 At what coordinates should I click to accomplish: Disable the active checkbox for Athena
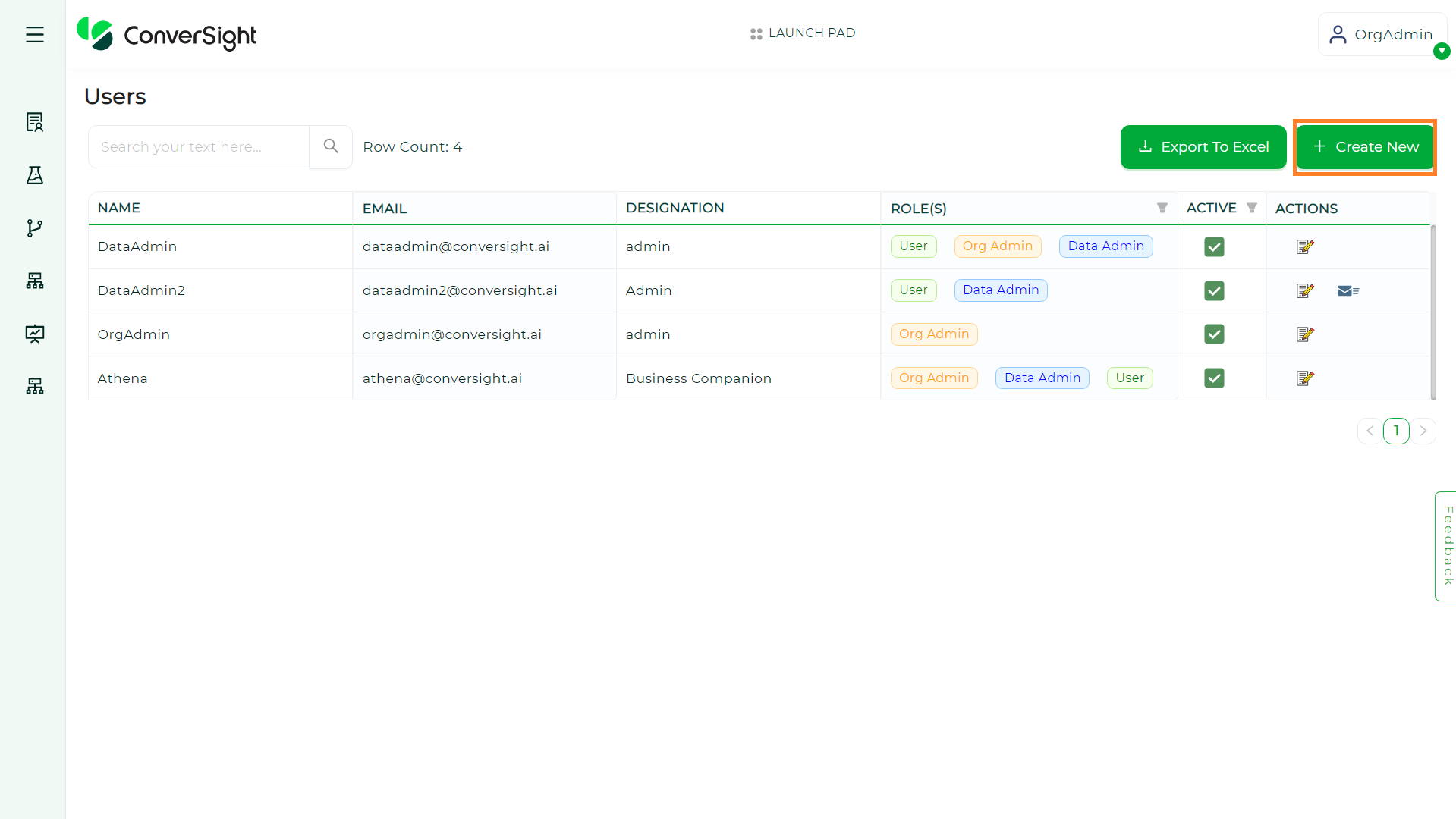click(1214, 378)
